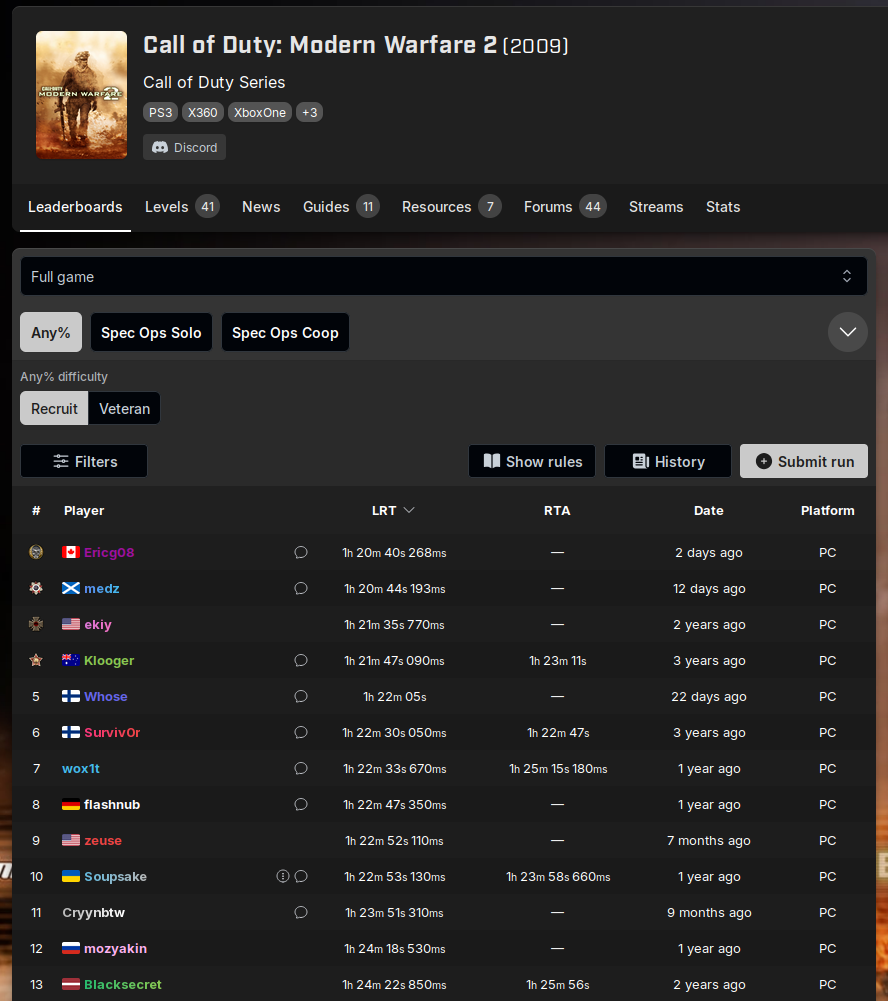Click the info icon on Soupsake's row
Screen dimensions: 888x1001
[x=282, y=876]
